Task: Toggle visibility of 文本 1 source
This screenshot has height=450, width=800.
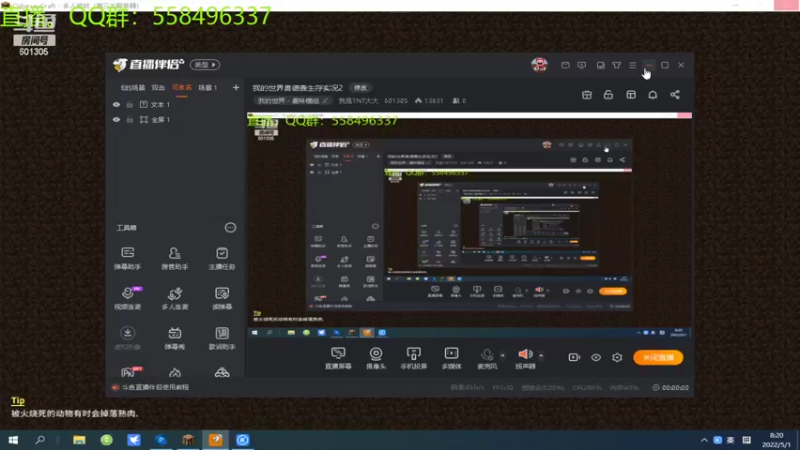Action: click(116, 105)
